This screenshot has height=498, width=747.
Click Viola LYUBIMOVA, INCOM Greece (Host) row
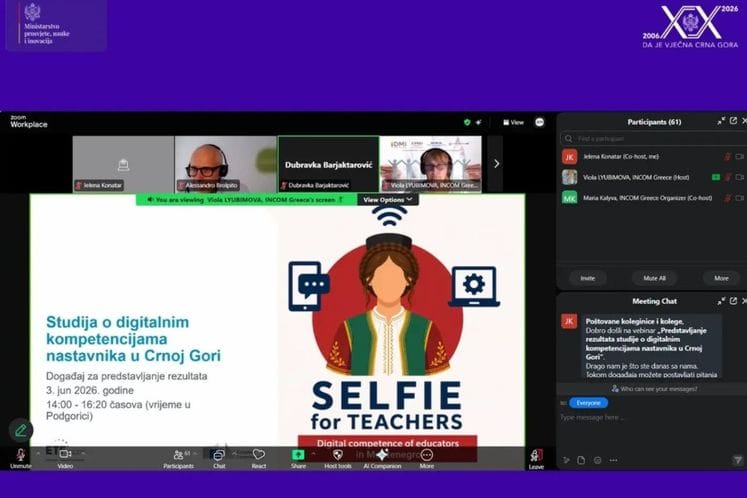click(x=654, y=177)
